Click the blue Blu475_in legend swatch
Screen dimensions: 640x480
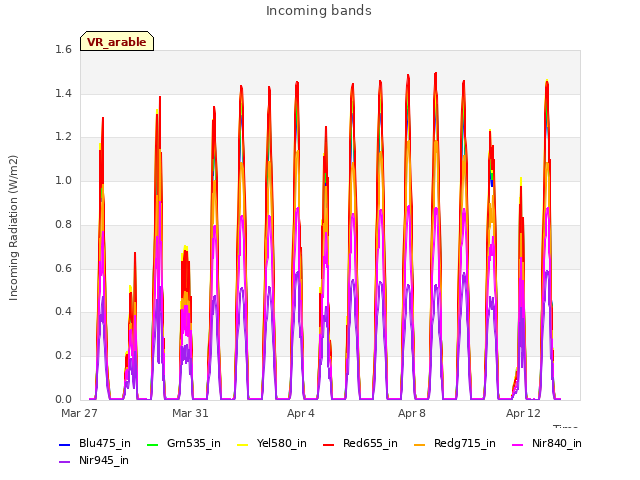65,444
